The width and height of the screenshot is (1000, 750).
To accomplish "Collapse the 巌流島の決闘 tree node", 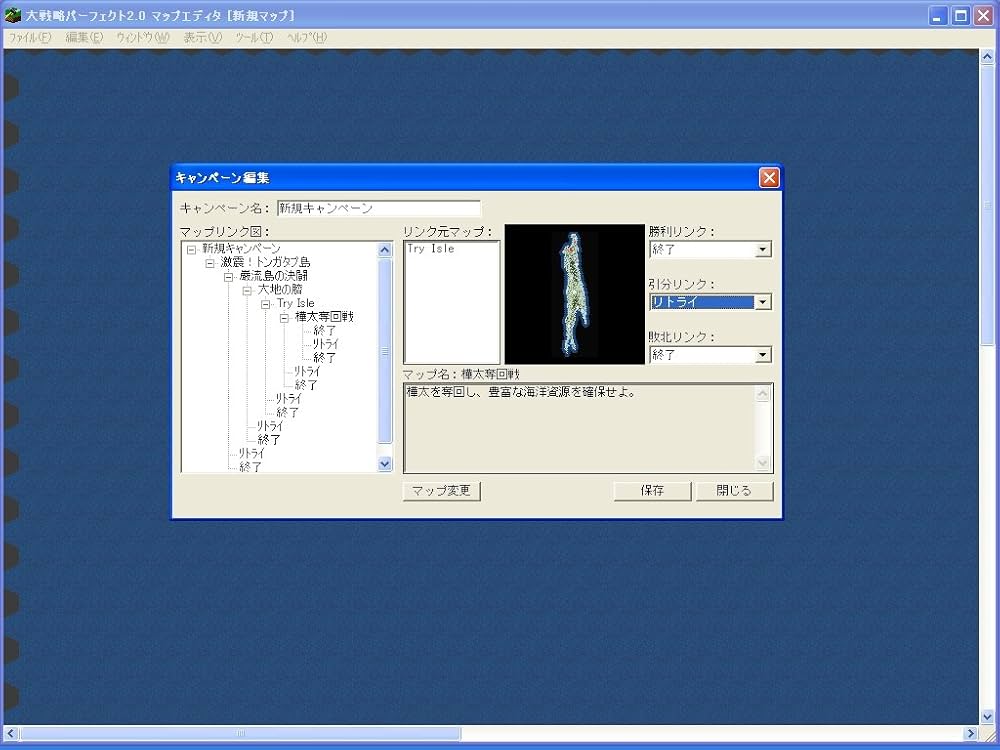I will click(228, 277).
